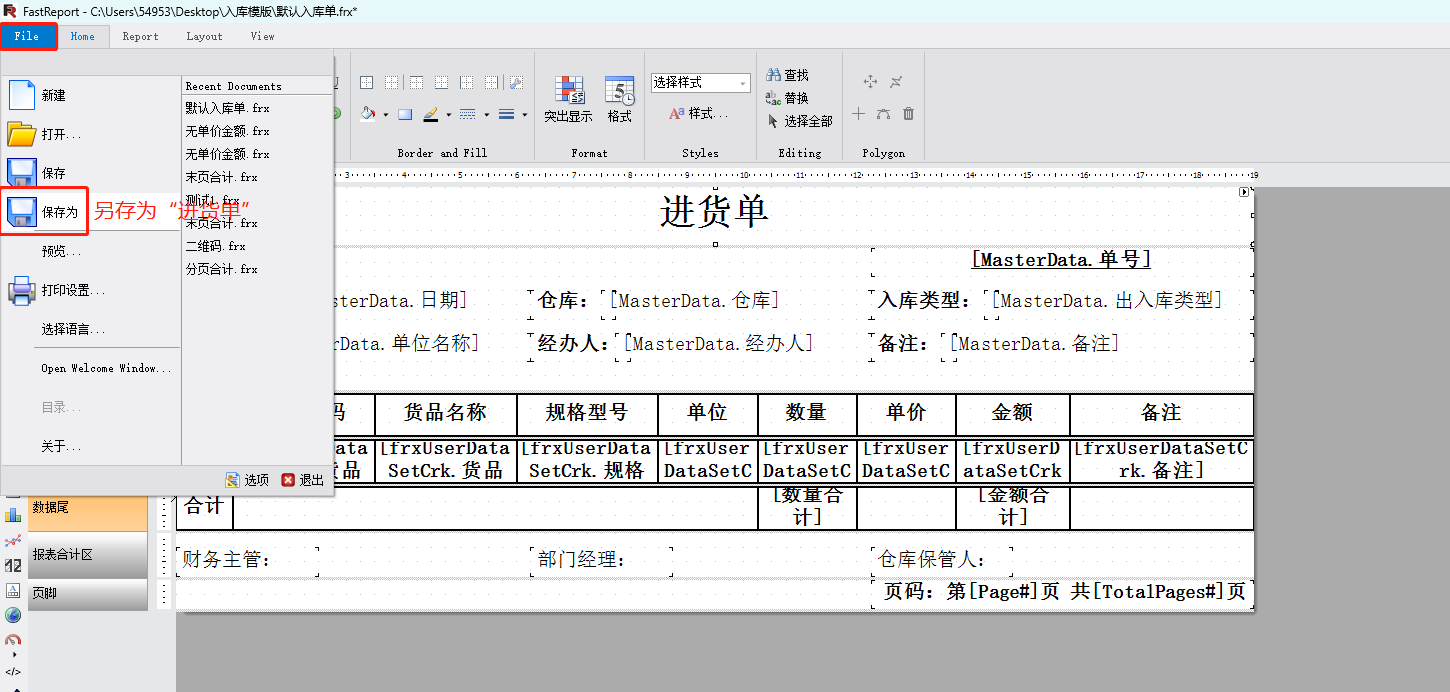
Task: Choose 新建 from the File menu
Action: (92, 95)
